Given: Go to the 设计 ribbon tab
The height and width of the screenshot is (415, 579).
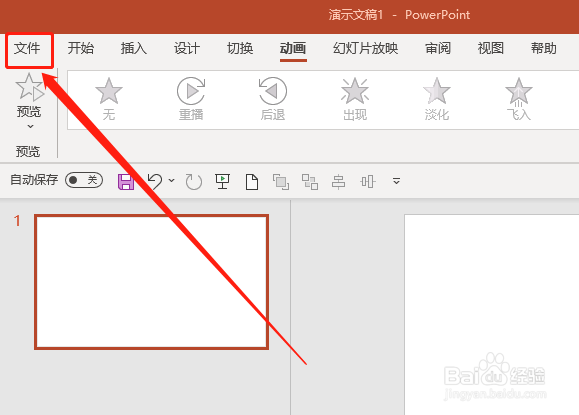Looking at the screenshot, I should click(x=187, y=49).
